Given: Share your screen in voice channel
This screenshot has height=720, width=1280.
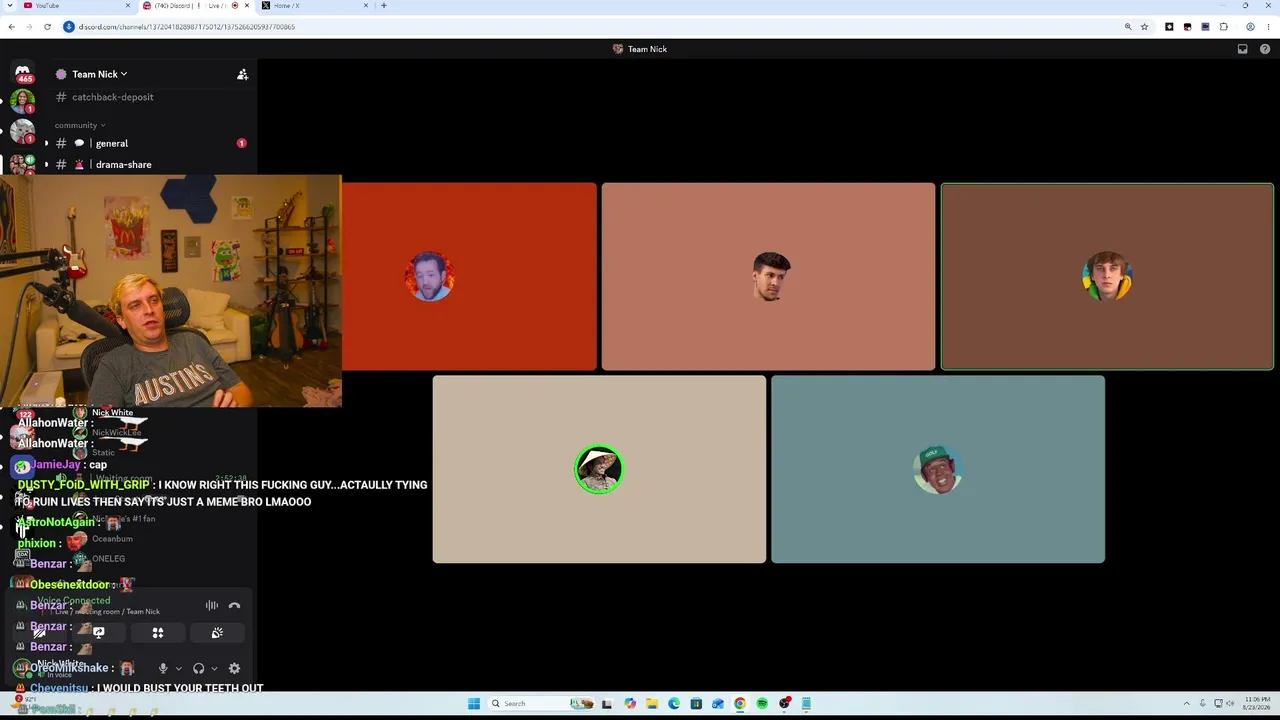Looking at the screenshot, I should [99, 633].
